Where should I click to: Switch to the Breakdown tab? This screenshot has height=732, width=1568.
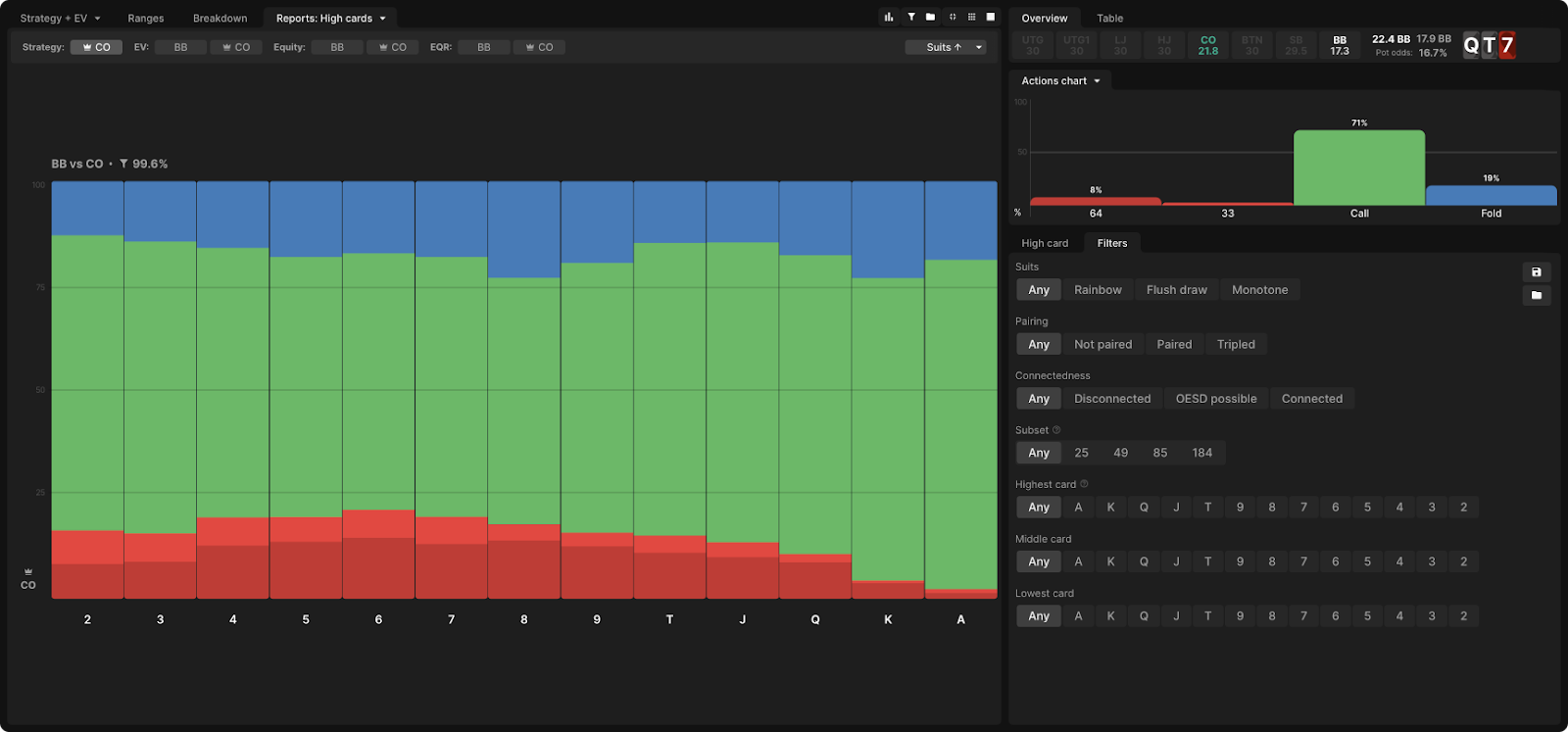(220, 19)
